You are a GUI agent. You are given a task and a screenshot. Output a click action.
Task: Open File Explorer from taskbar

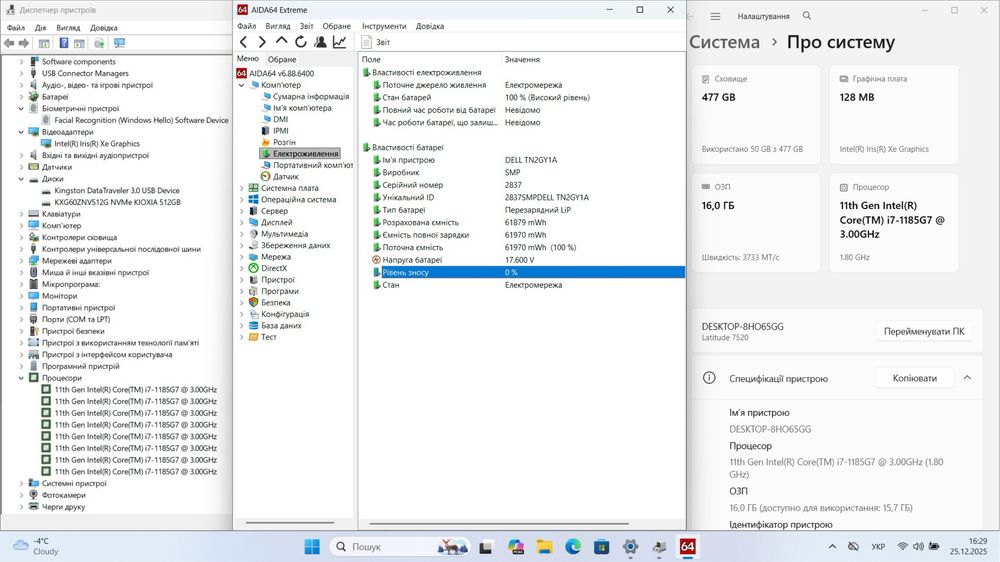click(544, 547)
